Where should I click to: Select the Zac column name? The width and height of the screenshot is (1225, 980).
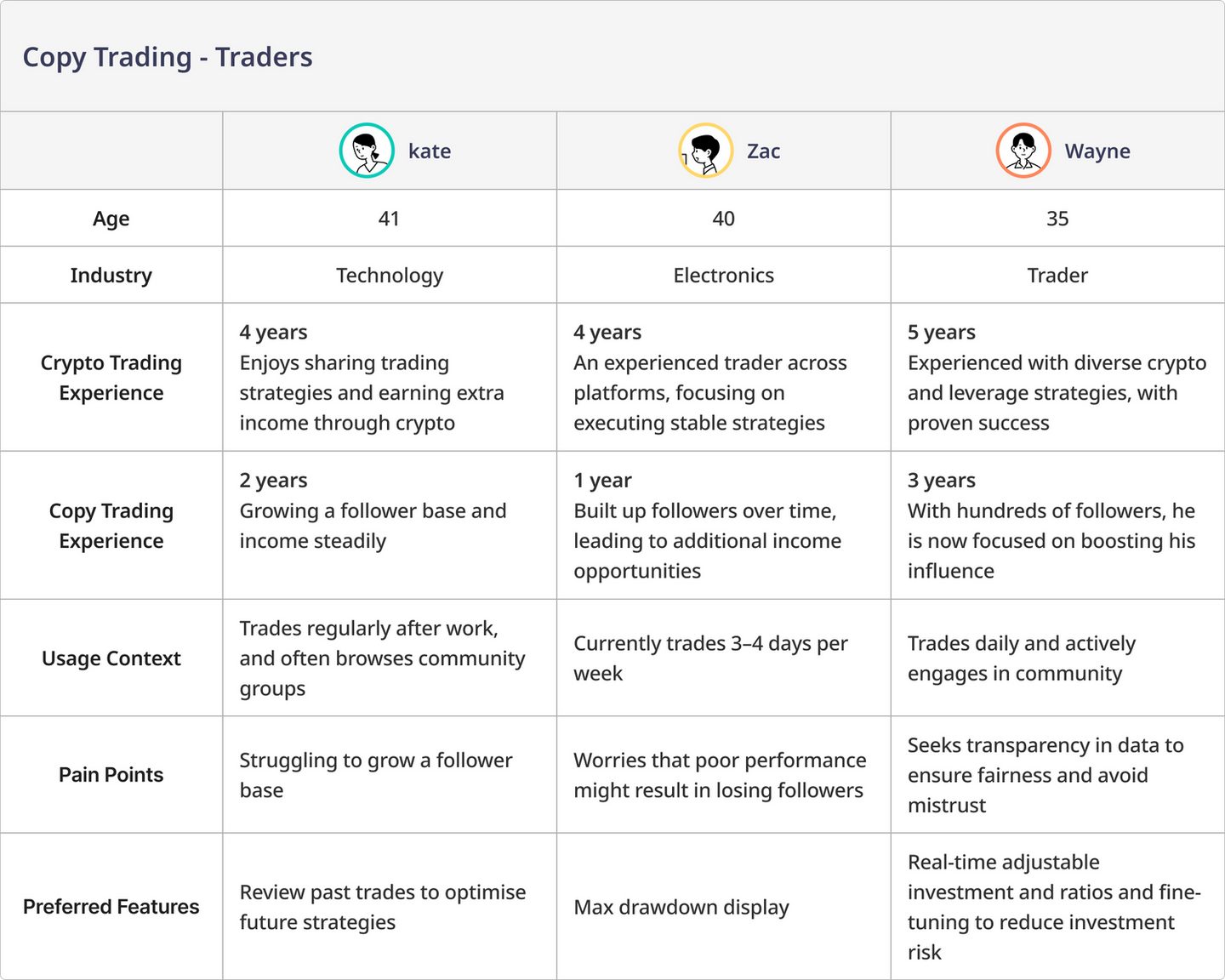pos(764,151)
